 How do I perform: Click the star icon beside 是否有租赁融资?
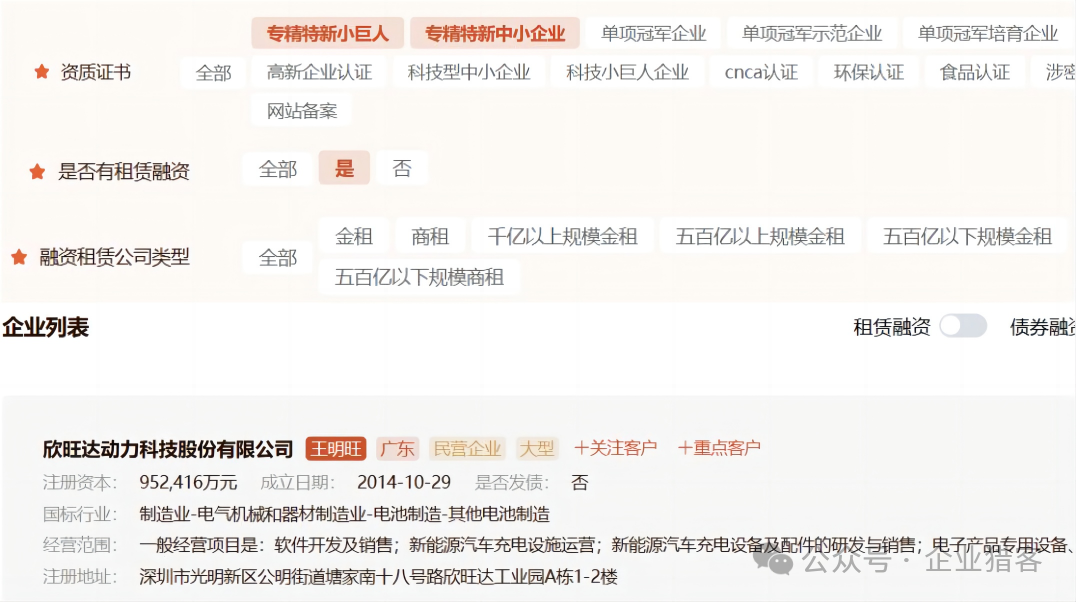point(37,171)
